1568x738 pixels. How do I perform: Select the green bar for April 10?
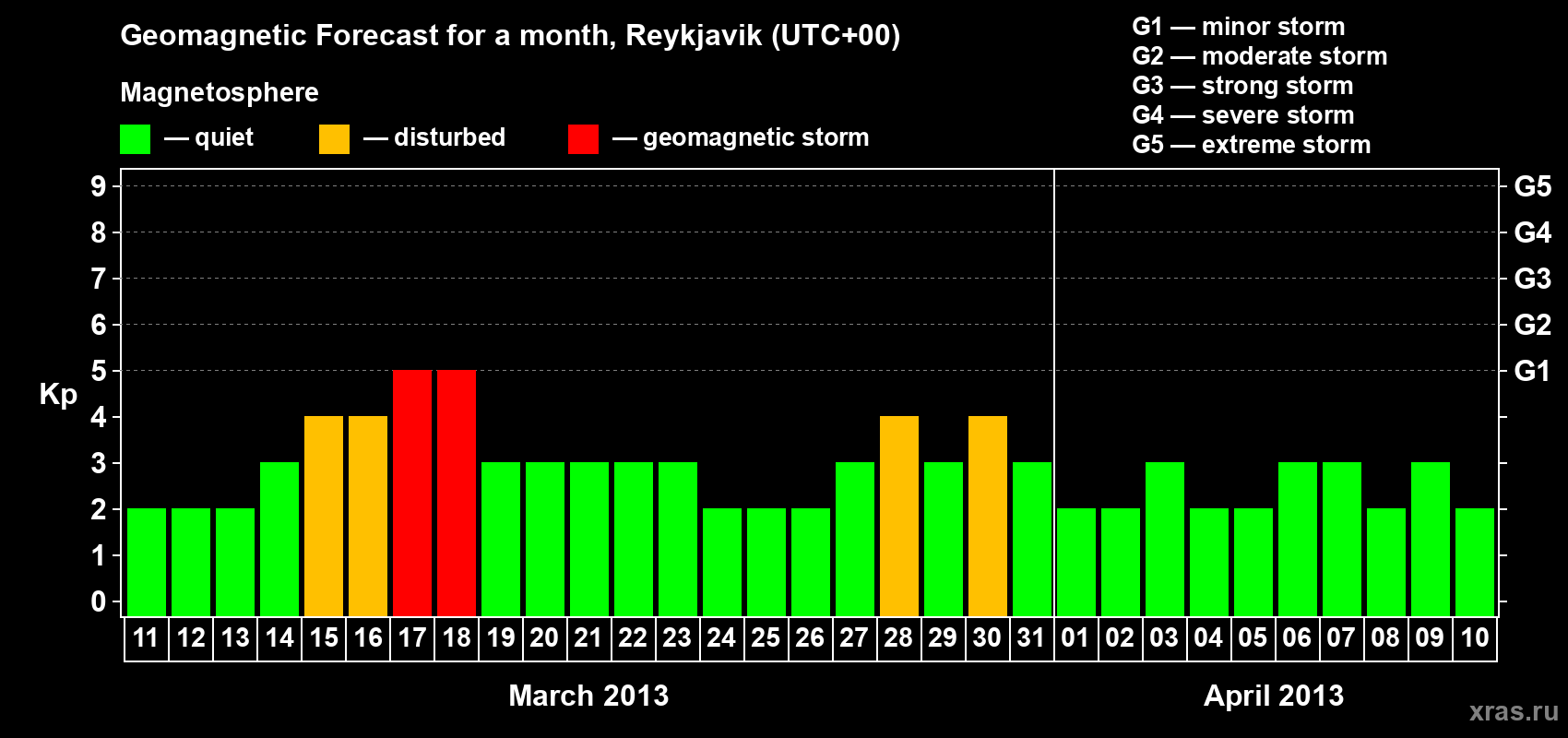[1475, 562]
